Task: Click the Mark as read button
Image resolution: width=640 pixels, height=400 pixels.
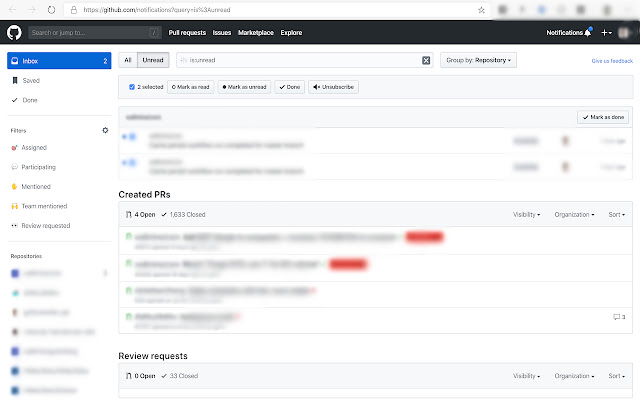Action: tap(191, 87)
